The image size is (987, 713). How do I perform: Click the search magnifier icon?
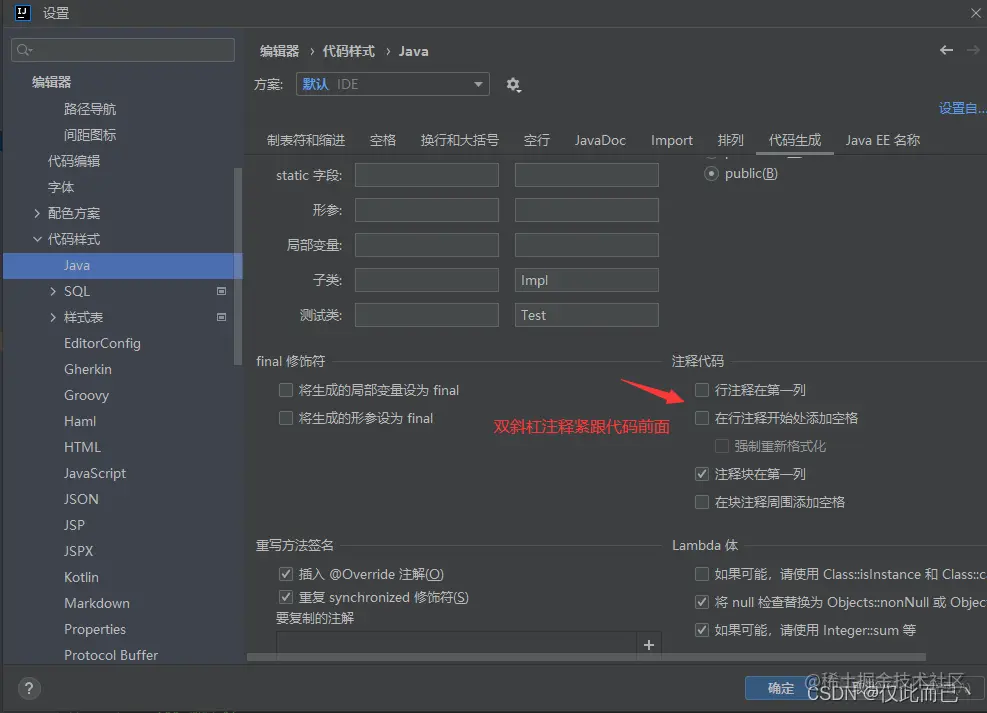[x=24, y=50]
